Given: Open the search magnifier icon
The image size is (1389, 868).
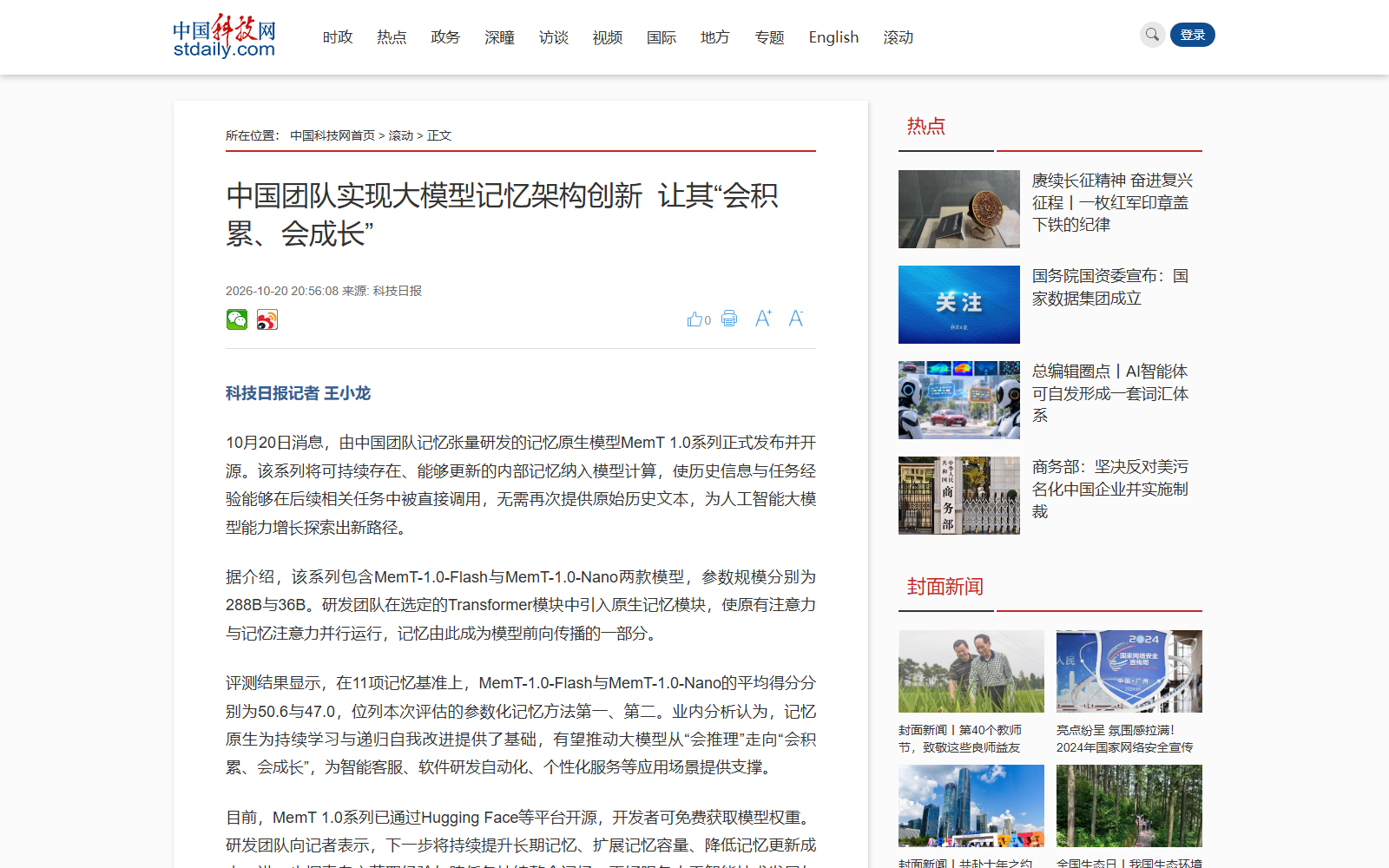Looking at the screenshot, I should [x=1152, y=35].
